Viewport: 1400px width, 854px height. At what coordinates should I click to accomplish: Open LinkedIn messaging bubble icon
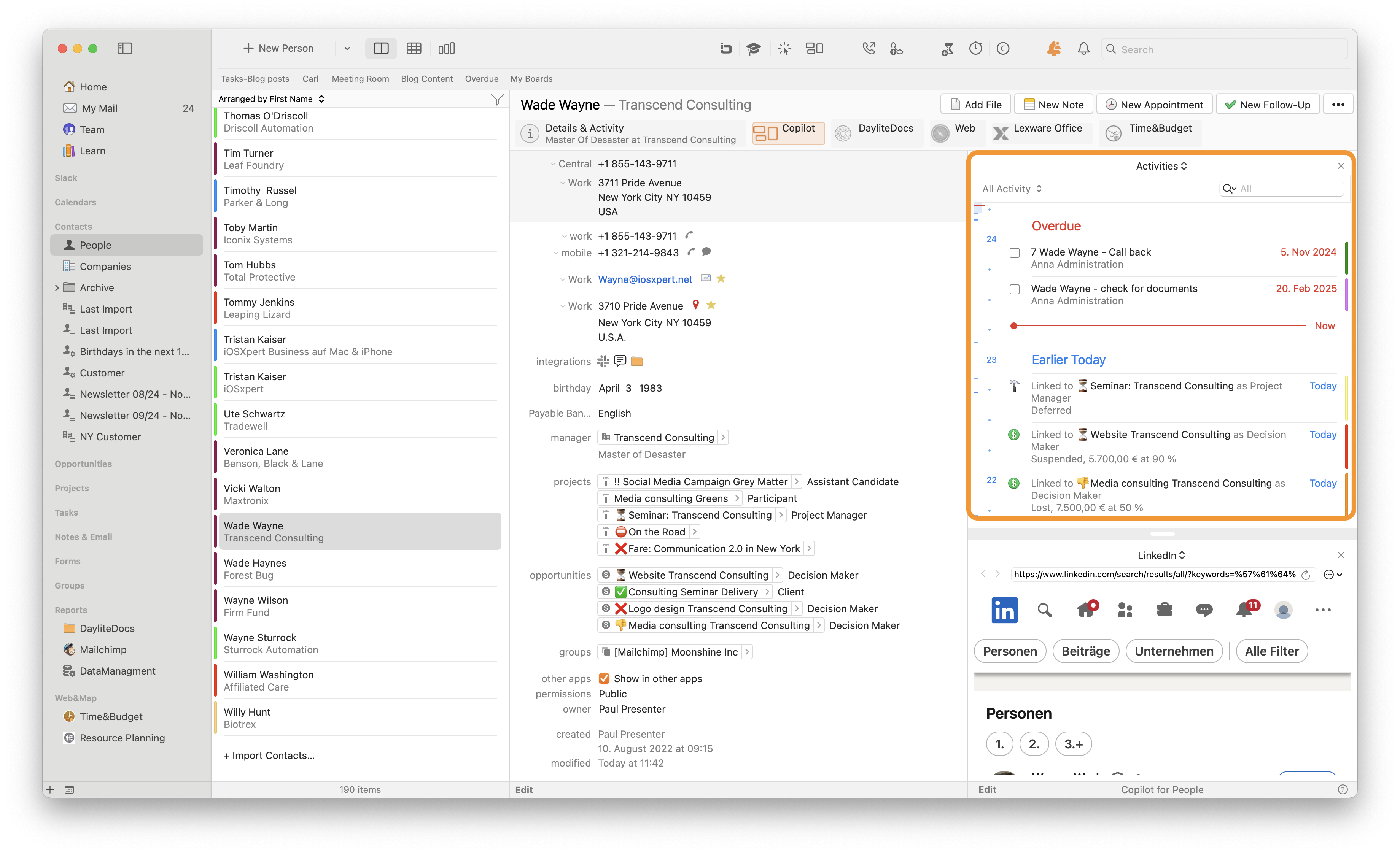pyautogui.click(x=1204, y=610)
